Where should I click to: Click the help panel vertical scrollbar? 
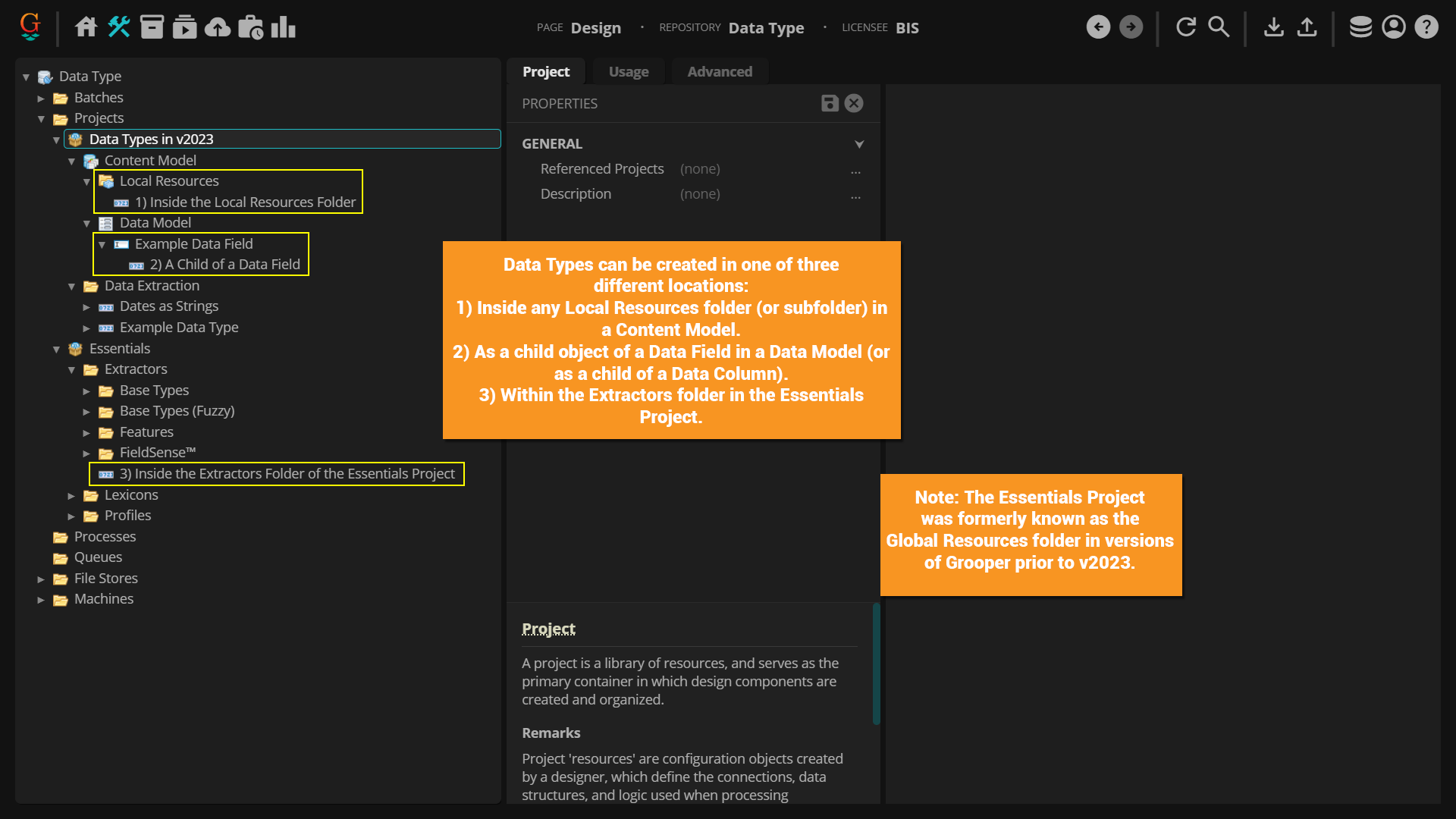click(x=876, y=664)
